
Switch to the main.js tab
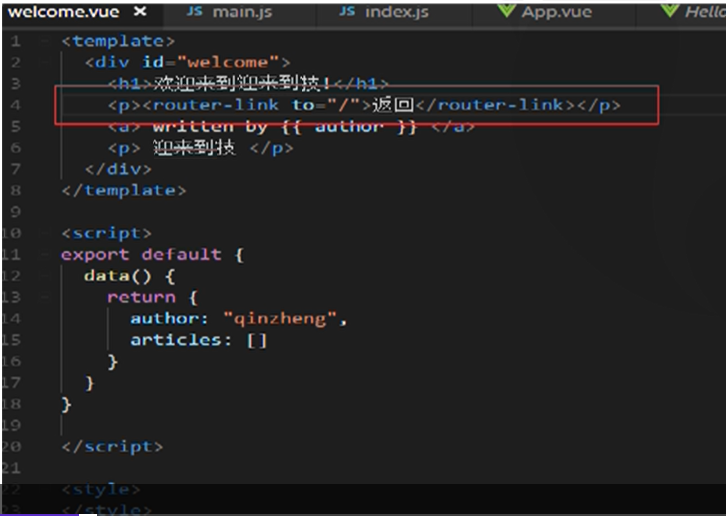(x=242, y=13)
